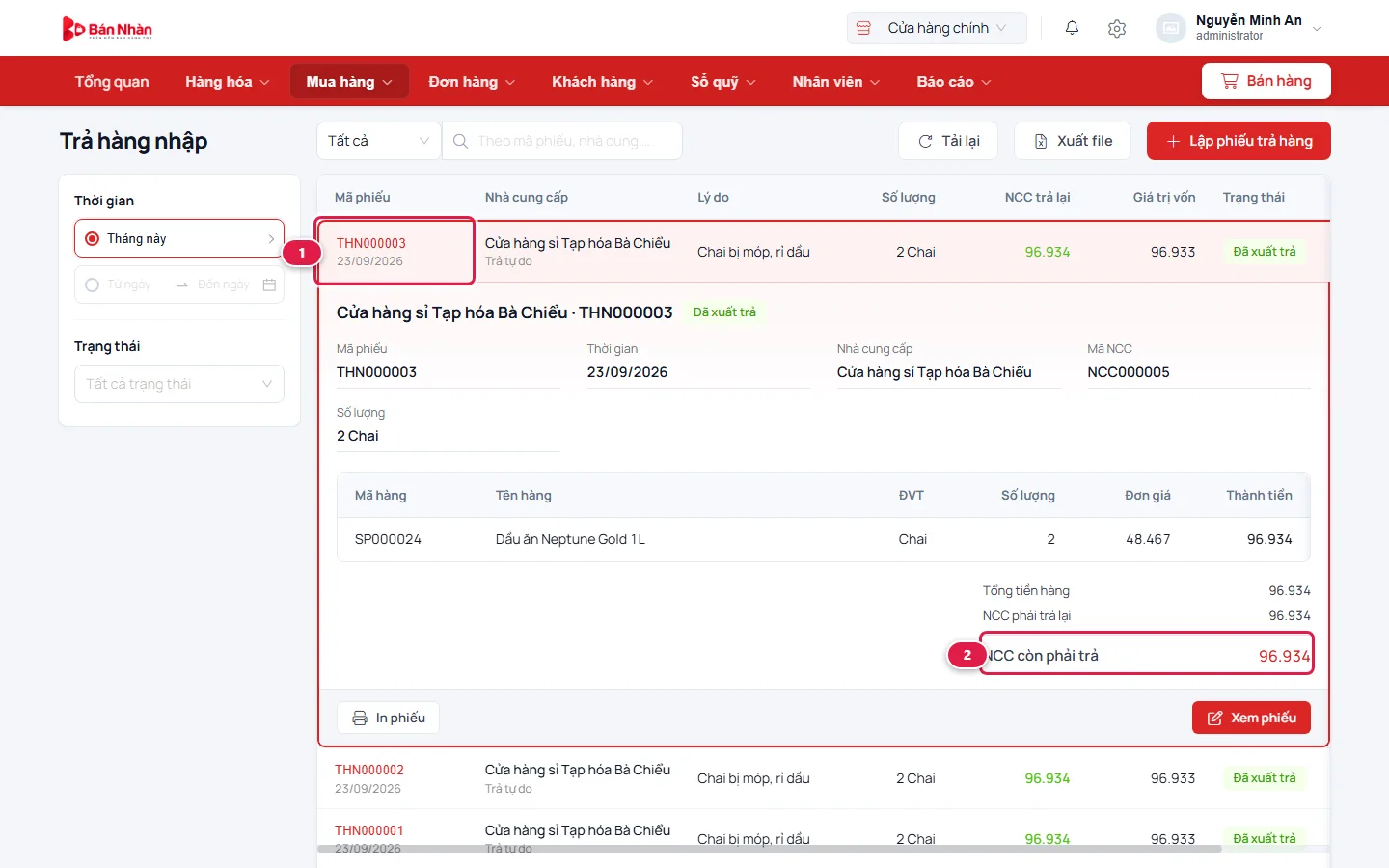Open the Khách hàng menu
Image resolution: width=1389 pixels, height=868 pixels.
(602, 82)
